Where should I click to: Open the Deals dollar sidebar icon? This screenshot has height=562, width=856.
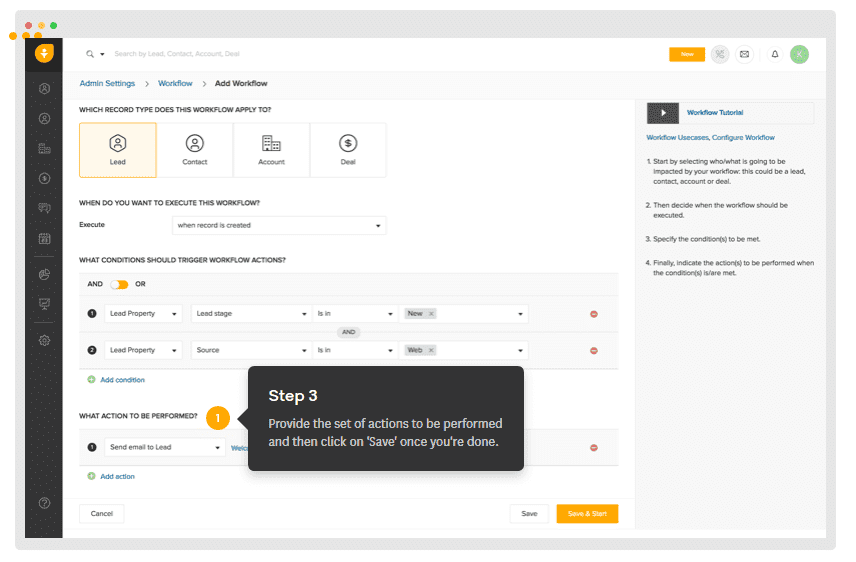[x=45, y=179]
